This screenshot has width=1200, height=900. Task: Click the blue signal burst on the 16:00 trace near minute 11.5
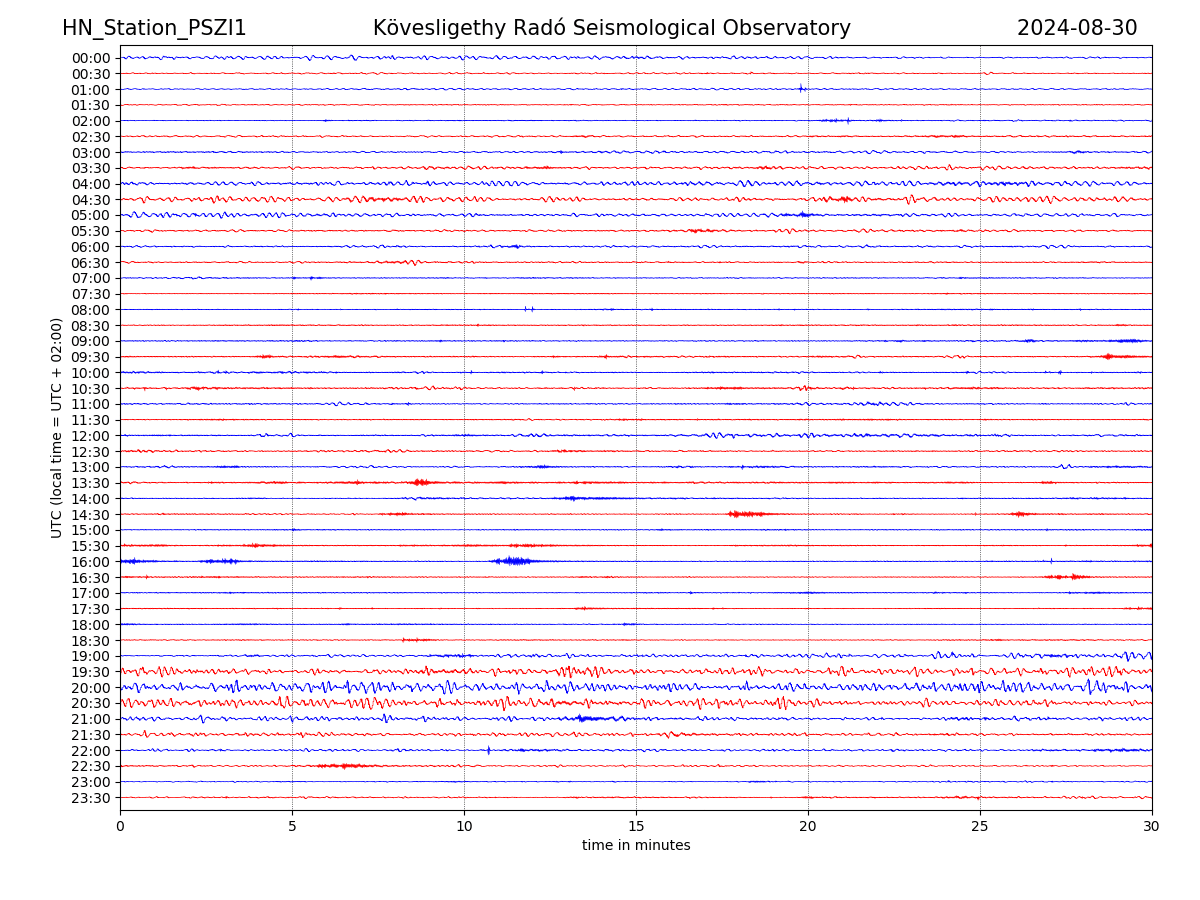pos(514,561)
